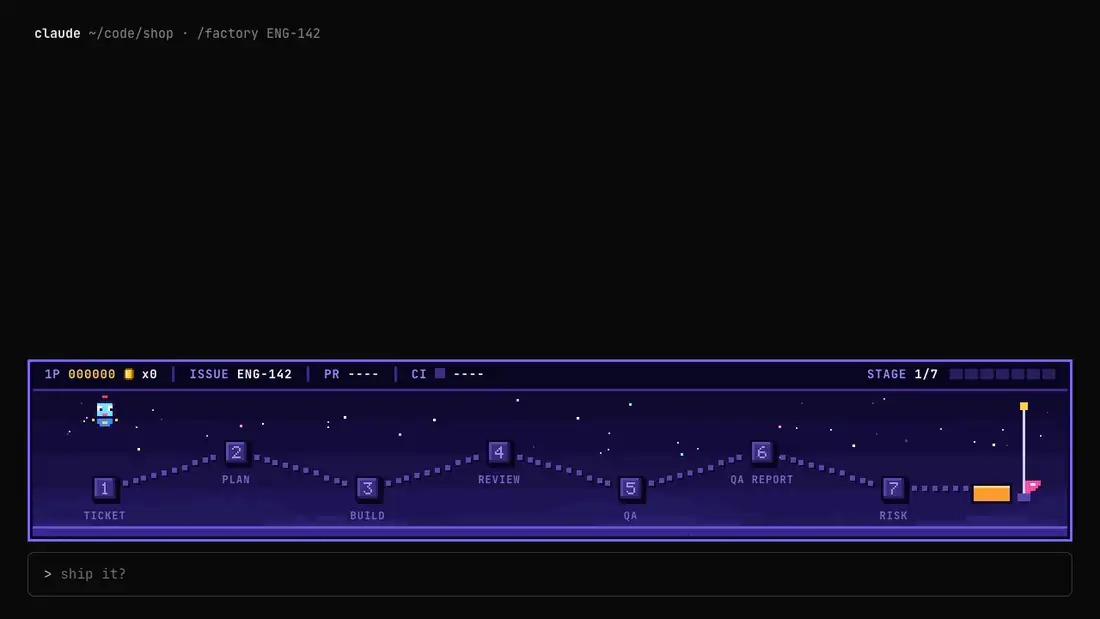The width and height of the screenshot is (1100, 619).
Task: Click the stage 3 Build node
Action: pos(367,488)
